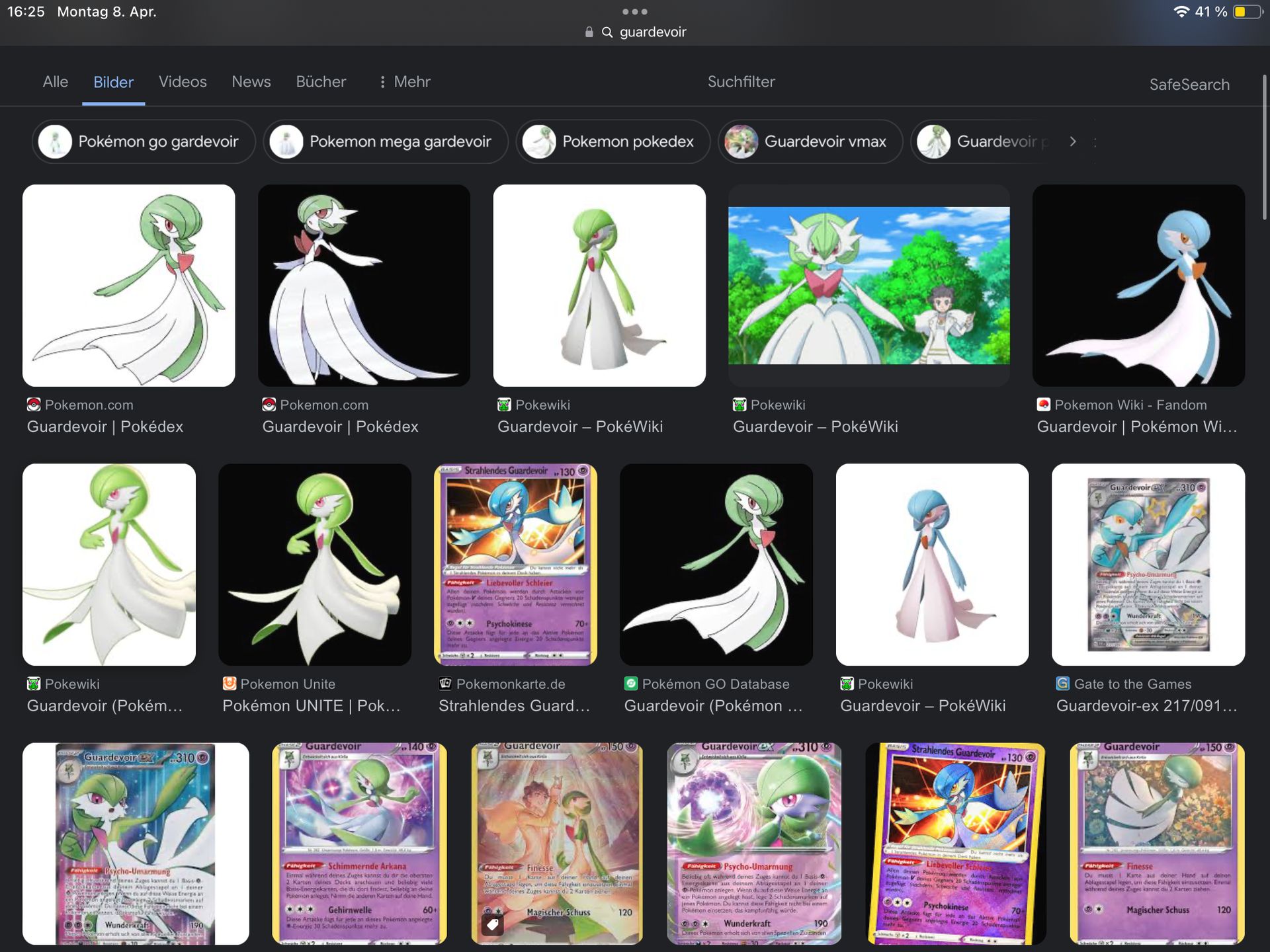Screen dimensions: 1270x952
Task: Tap the tag icon on Finesse card
Action: pos(492,924)
